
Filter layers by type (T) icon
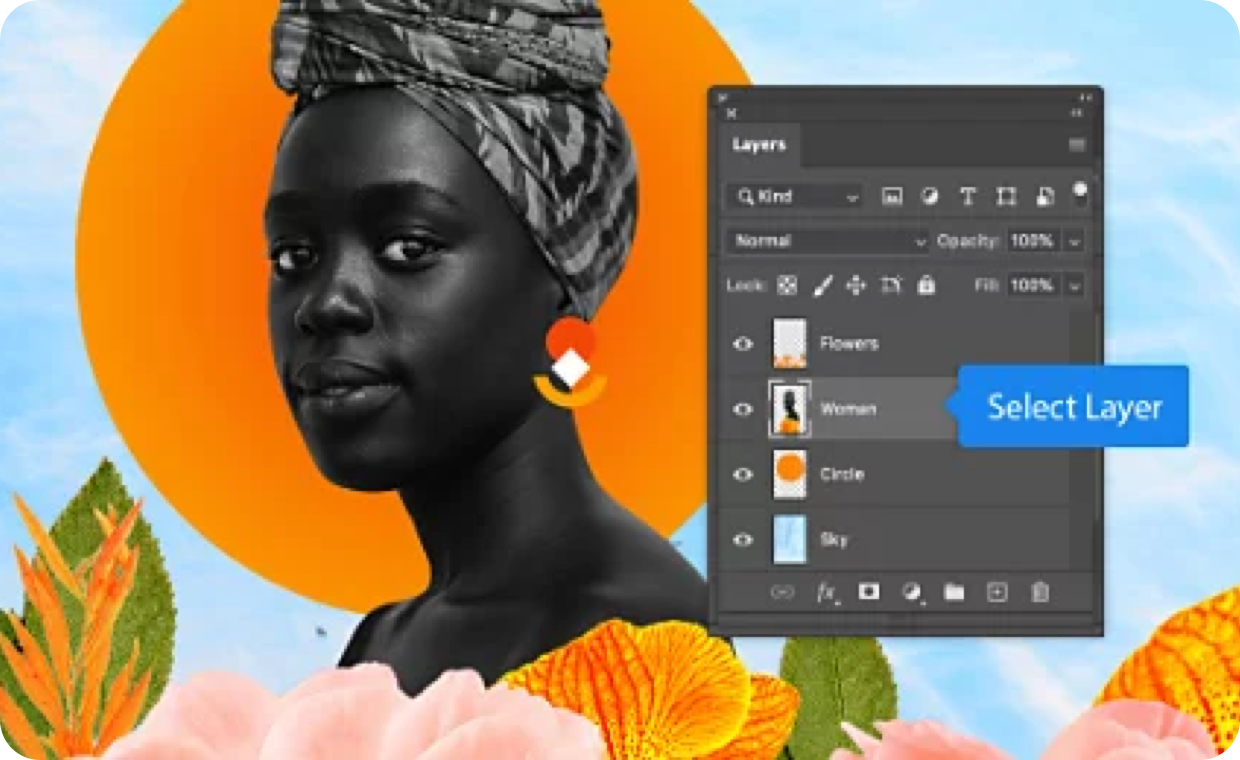968,197
